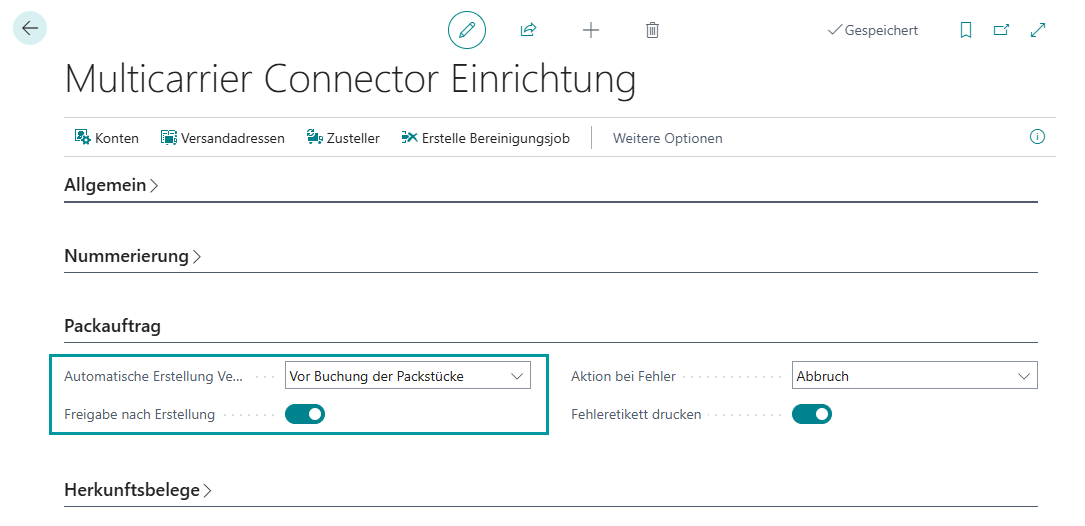Expand the Allgemein section

click(x=111, y=185)
